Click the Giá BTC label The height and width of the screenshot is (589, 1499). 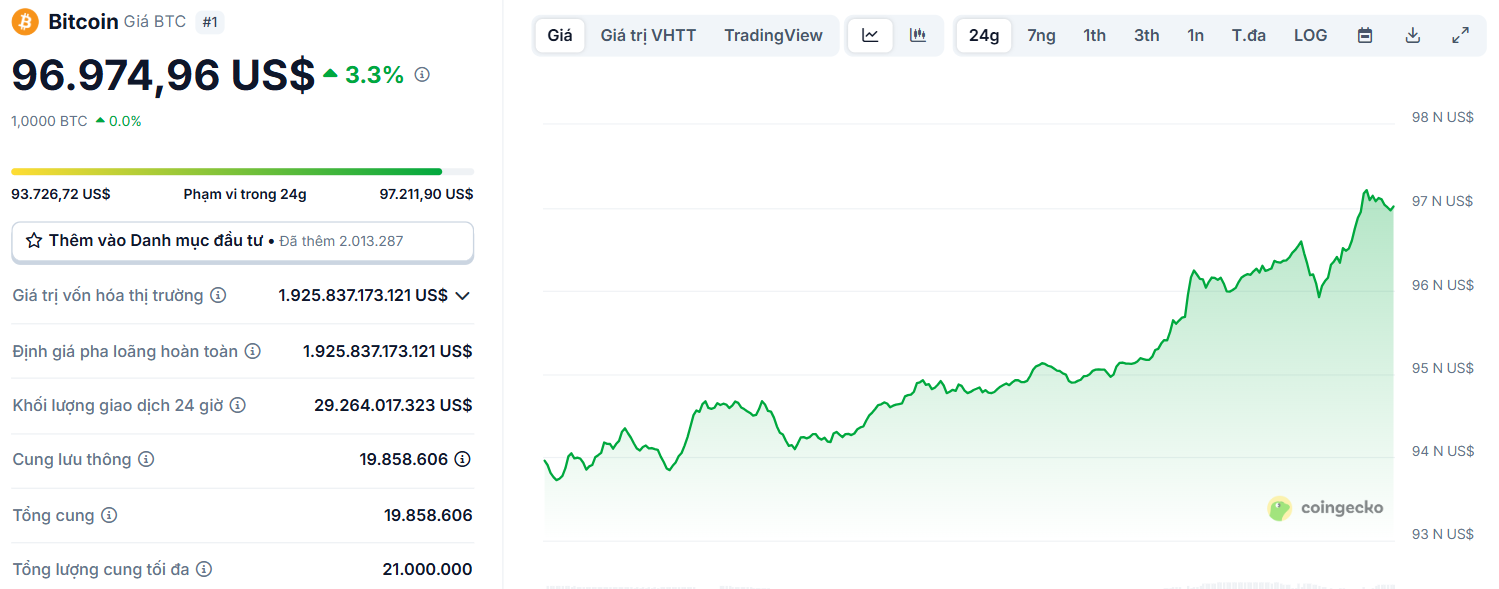[x=155, y=21]
